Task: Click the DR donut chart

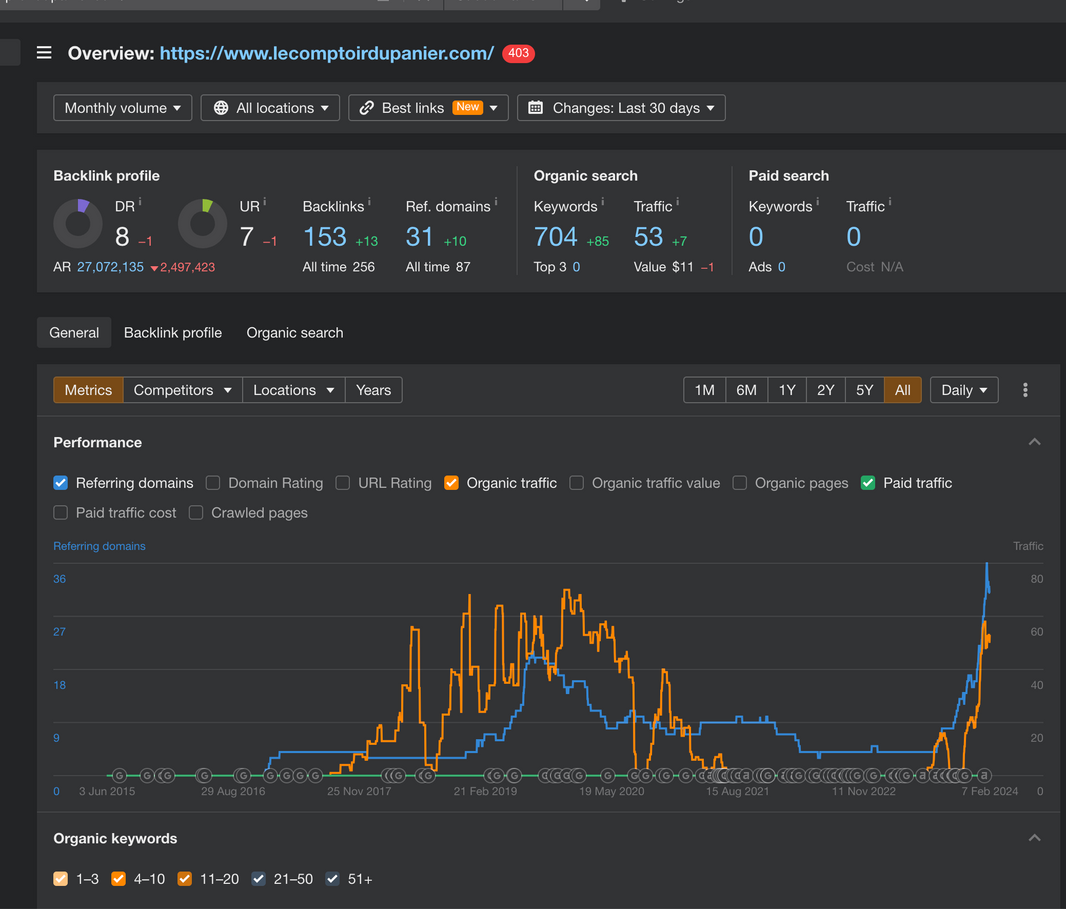Action: 78,224
